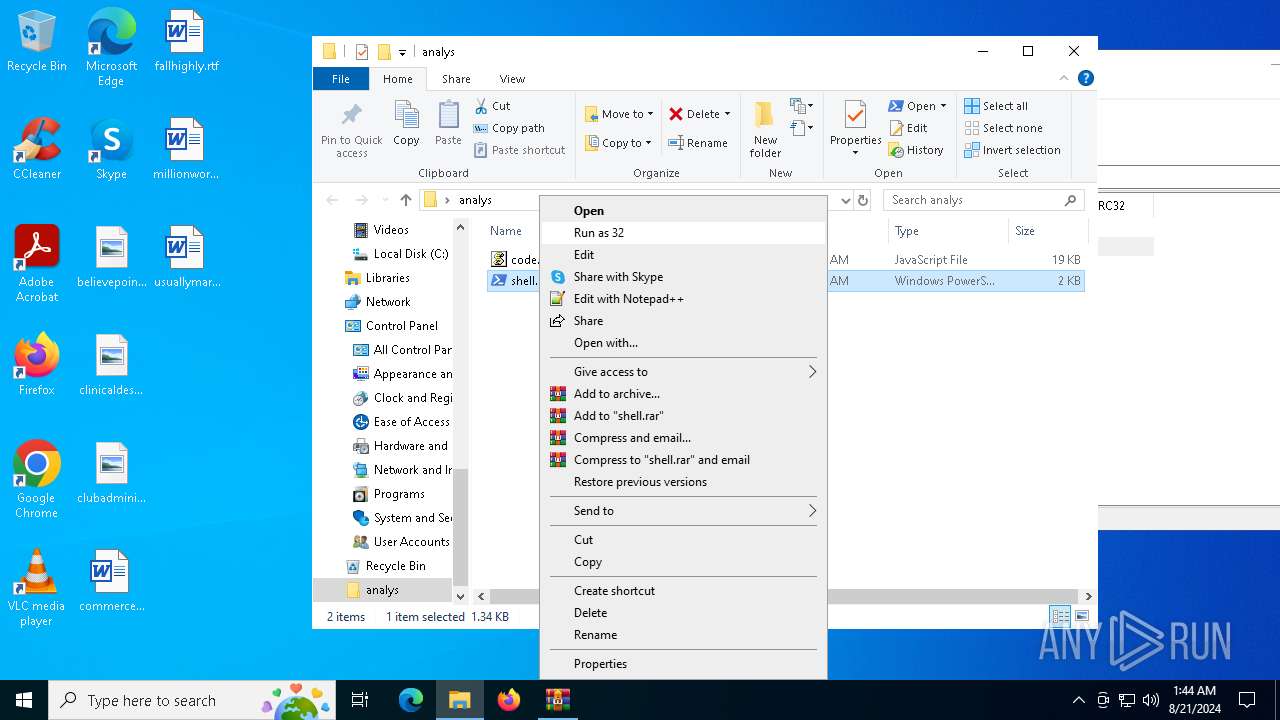Switch to details view icon
This screenshot has height=720, width=1280.
coord(1060,616)
